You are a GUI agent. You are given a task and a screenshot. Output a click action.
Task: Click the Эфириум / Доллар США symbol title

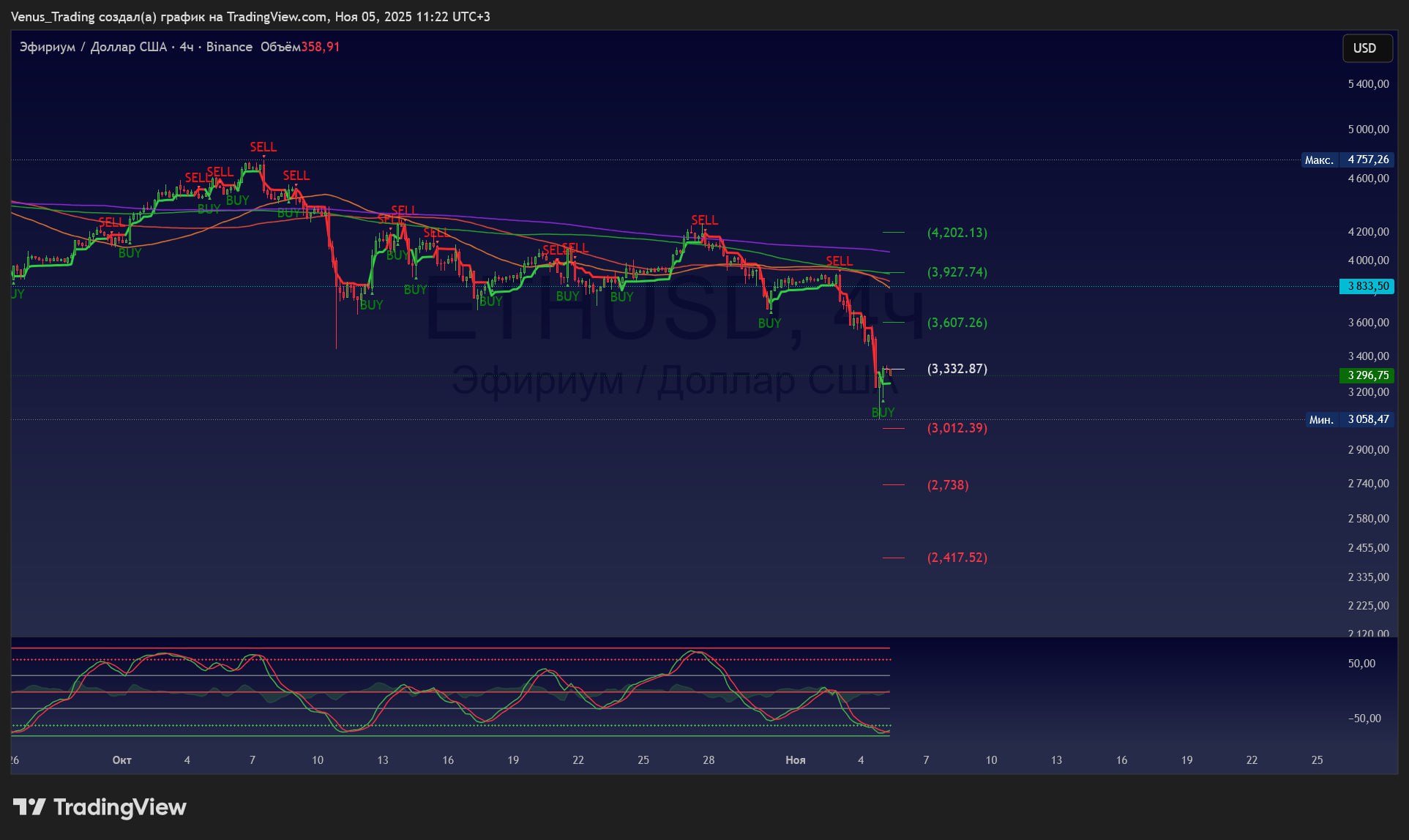coord(93,47)
